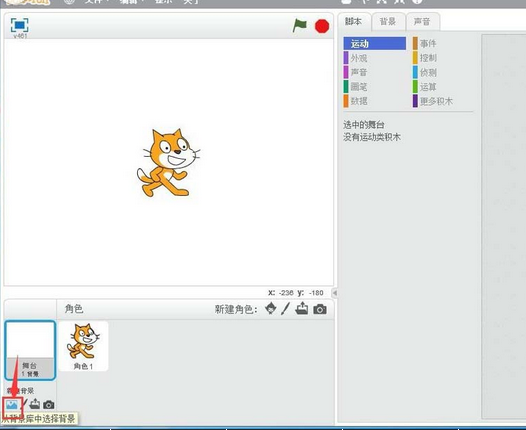Upload sprite from file icon

(302, 309)
